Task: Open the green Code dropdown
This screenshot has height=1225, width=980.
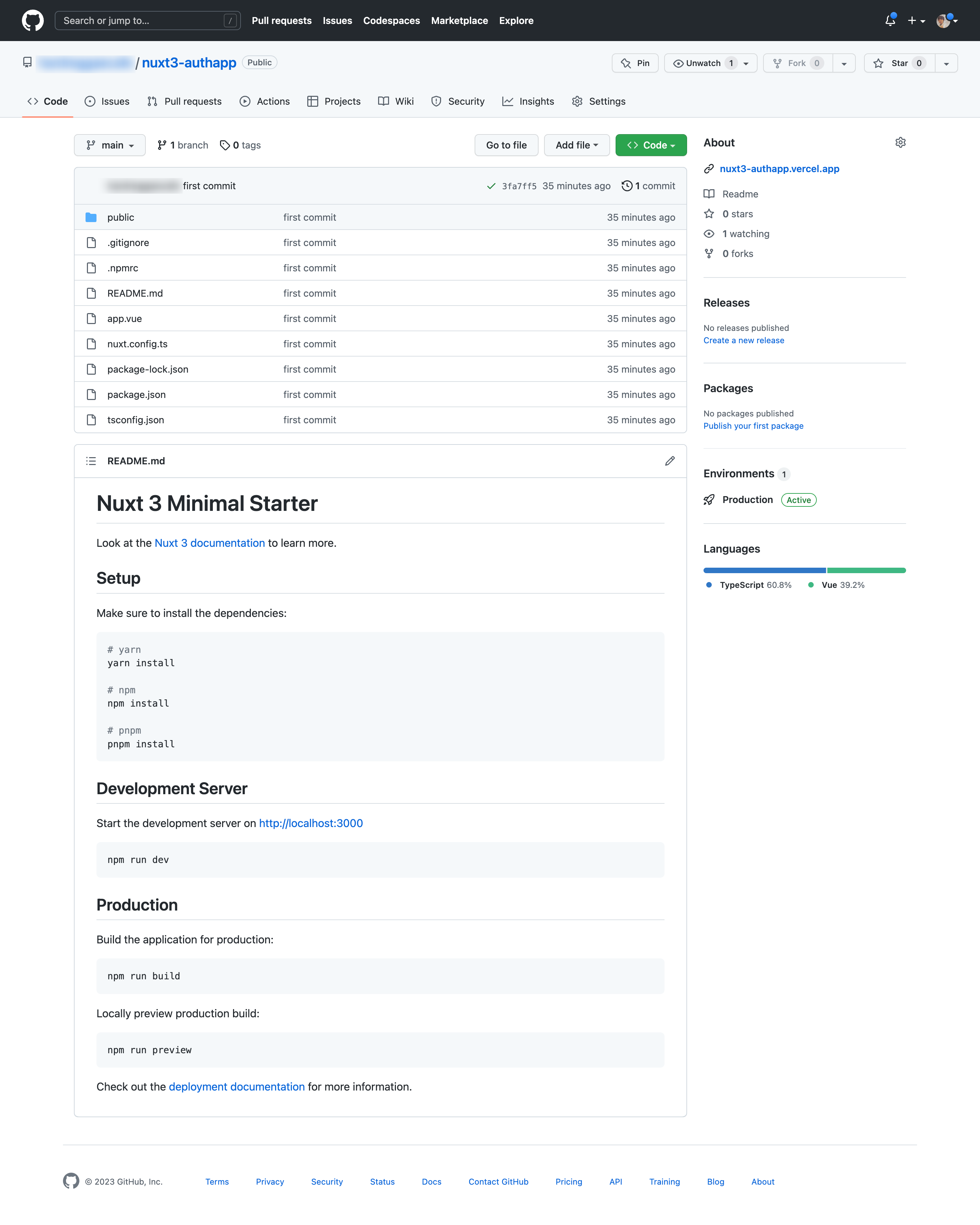Action: click(650, 145)
